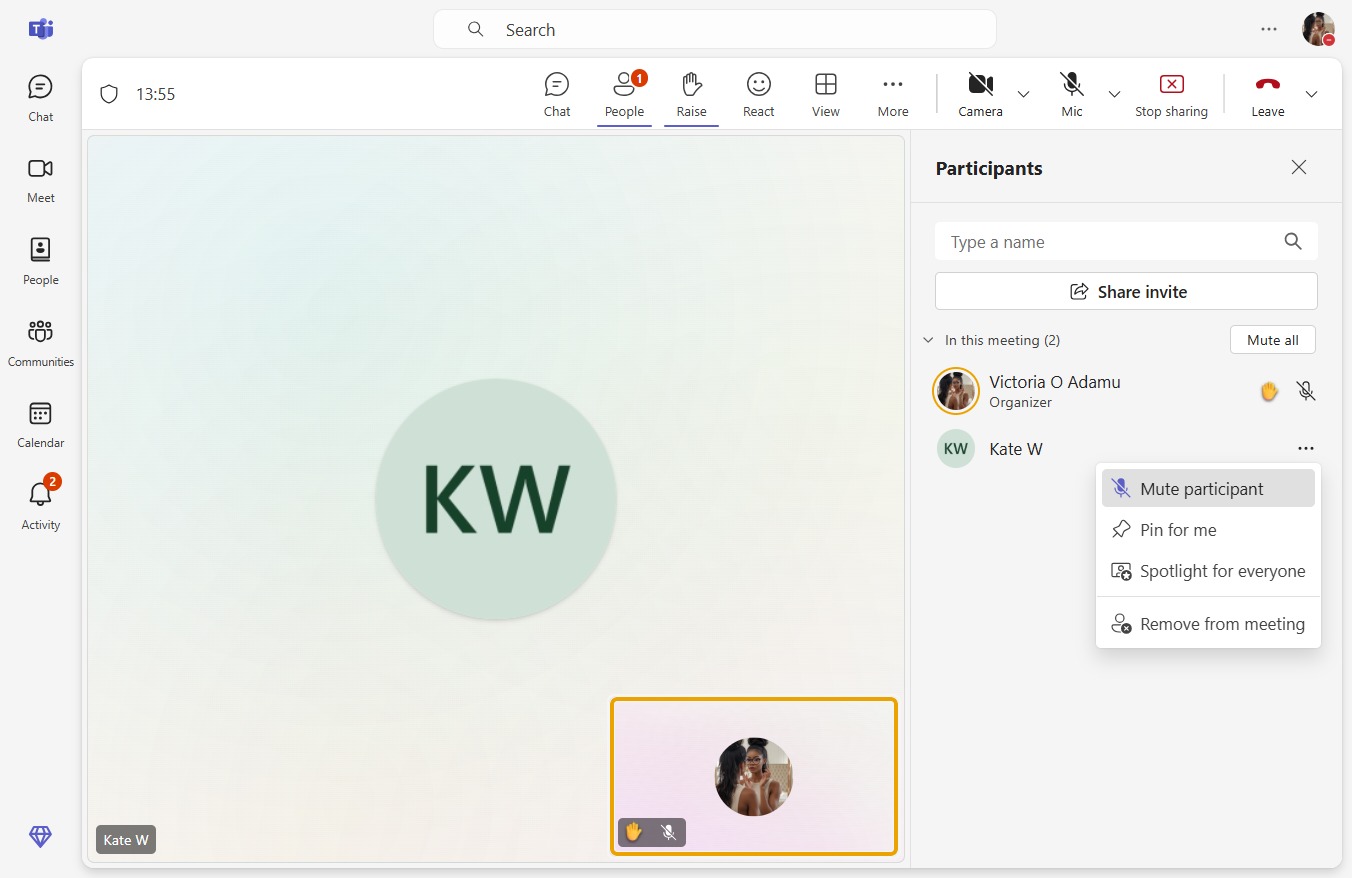This screenshot has height=878, width=1352.
Task: Click Victoria's avatar in participant list
Action: tap(955, 391)
